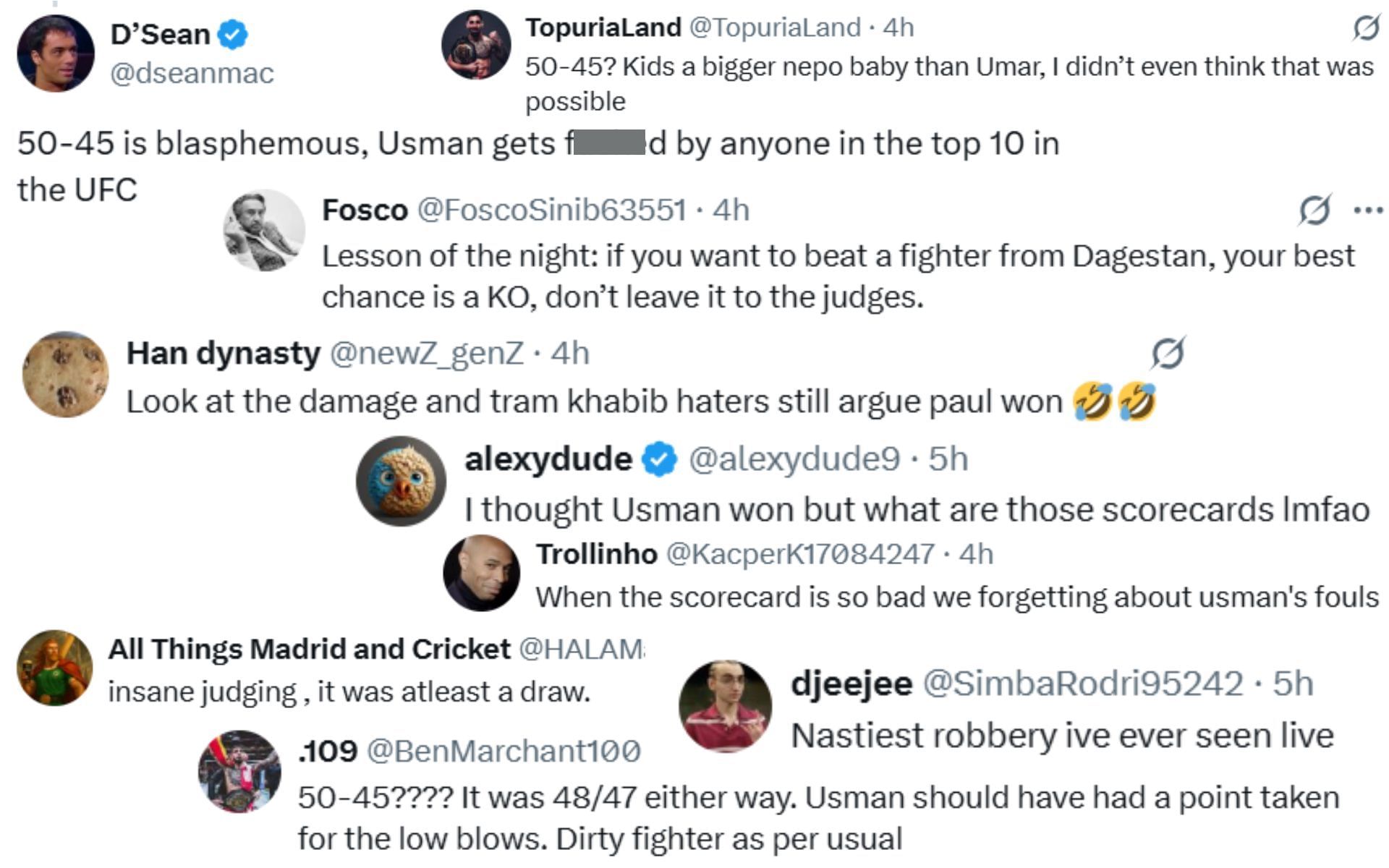
Task: Click the @BenMarchant100 handle
Action: click(504, 751)
